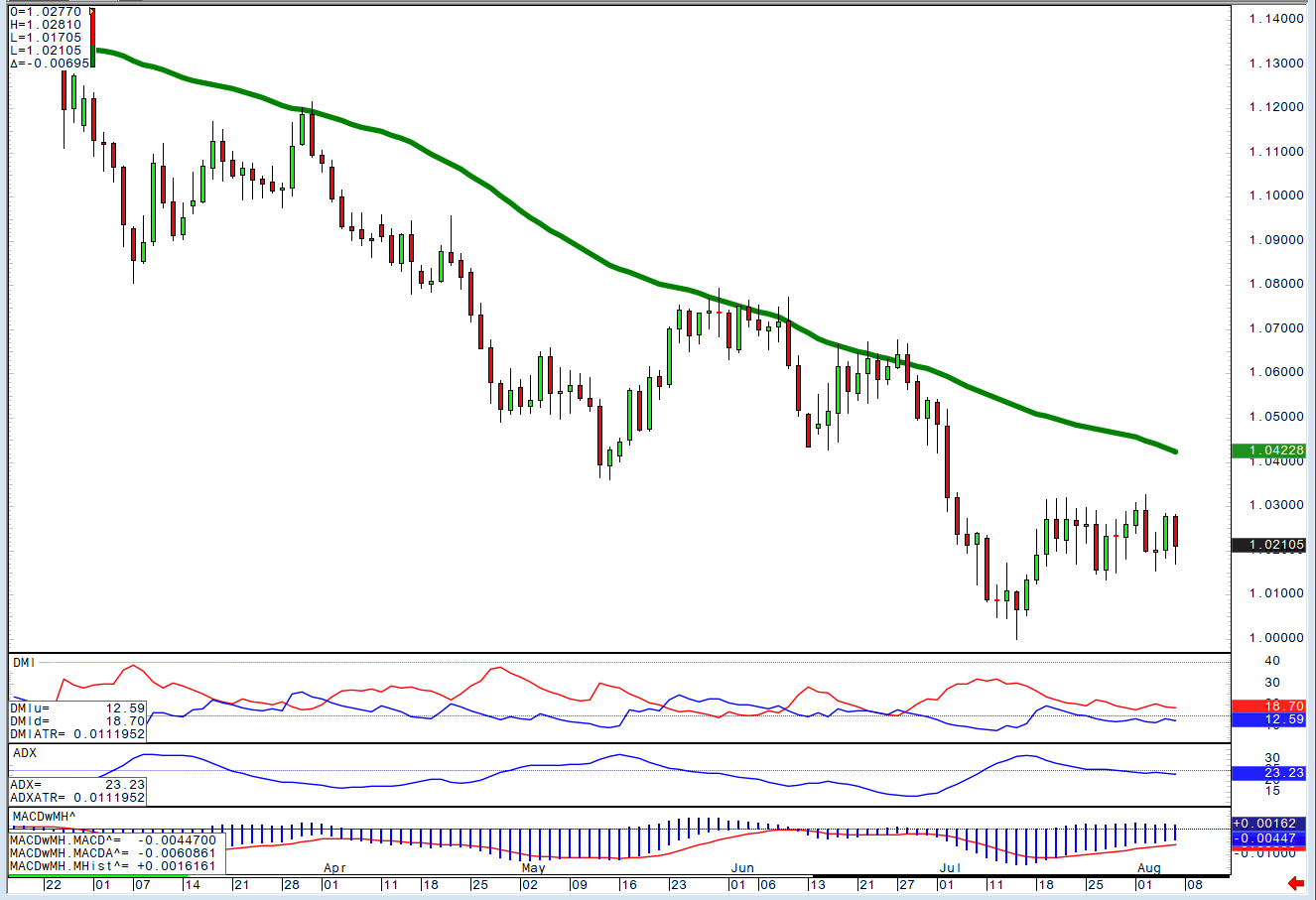Screen dimensions: 1316x900
Task: Click the 13 date label on time axis
Action: [817, 884]
